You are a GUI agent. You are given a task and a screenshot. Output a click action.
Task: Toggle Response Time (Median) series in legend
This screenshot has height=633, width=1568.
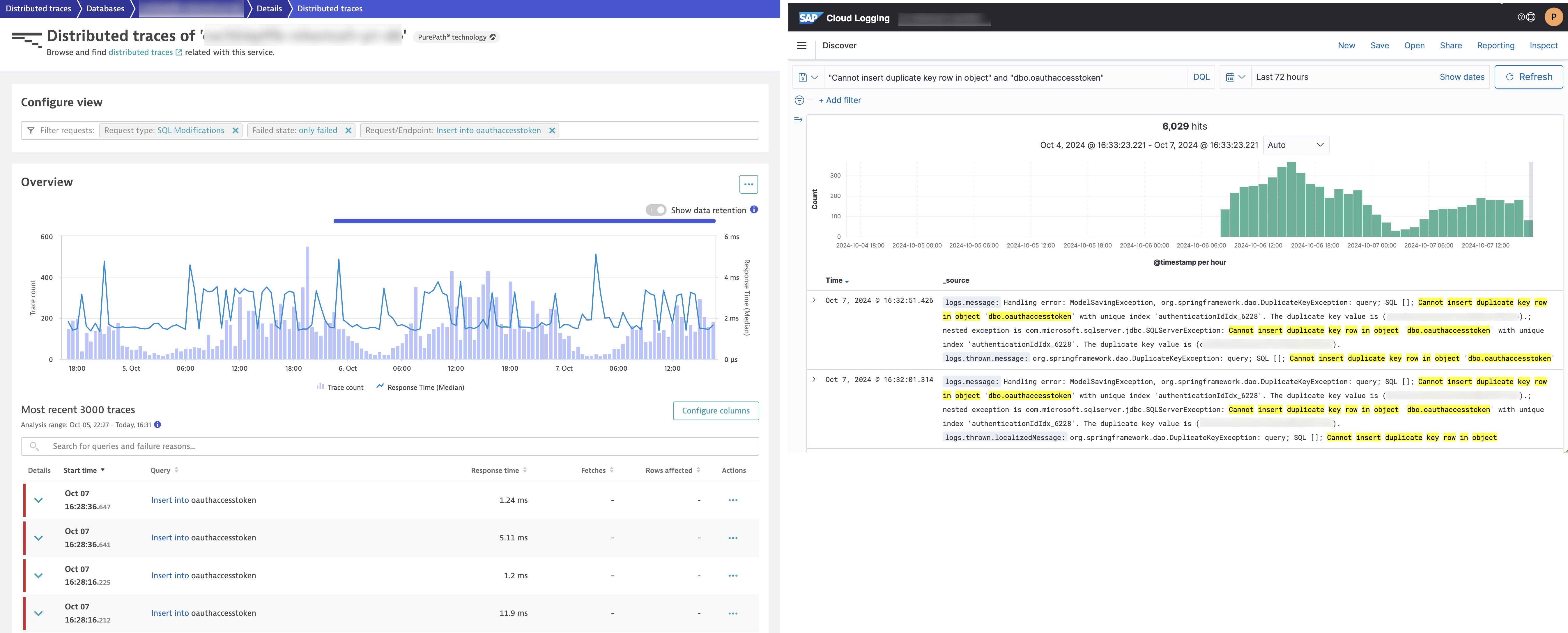click(x=420, y=387)
